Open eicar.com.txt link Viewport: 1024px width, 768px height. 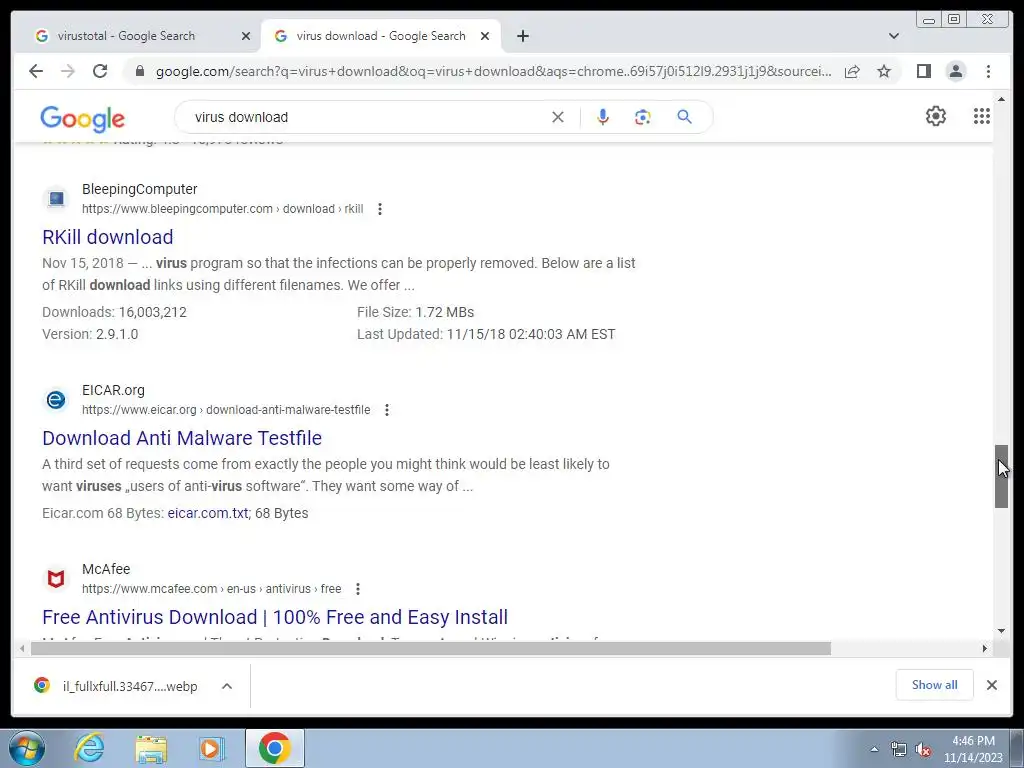[x=208, y=513]
